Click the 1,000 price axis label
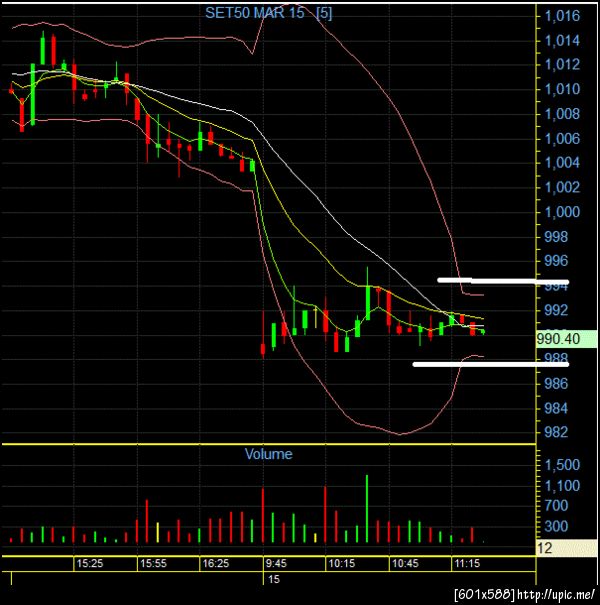Image resolution: width=600 pixels, height=605 pixels. 562,212
